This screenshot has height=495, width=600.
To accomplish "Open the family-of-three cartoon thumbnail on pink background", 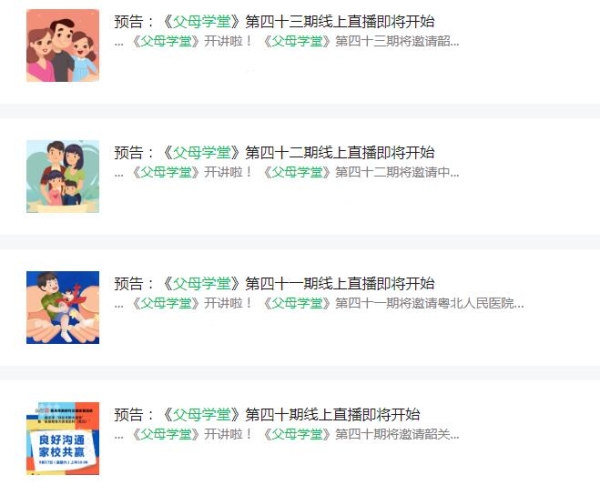I will [x=63, y=46].
